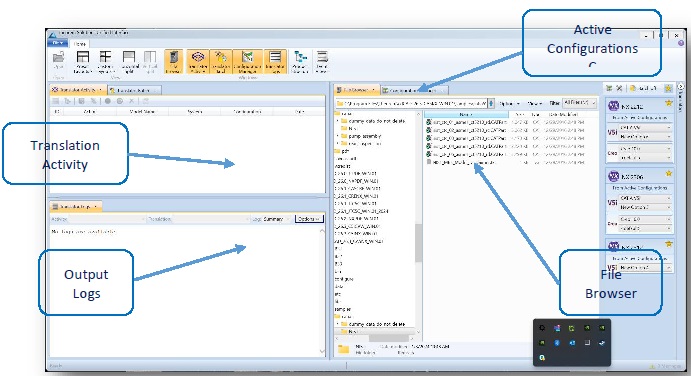691x376 pixels.
Task: Switch to the Translation Builder panel tab
Action: click(134, 90)
